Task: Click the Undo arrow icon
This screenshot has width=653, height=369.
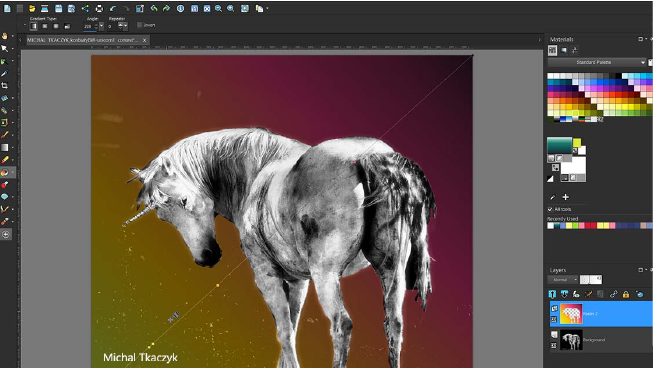Action: point(113,8)
